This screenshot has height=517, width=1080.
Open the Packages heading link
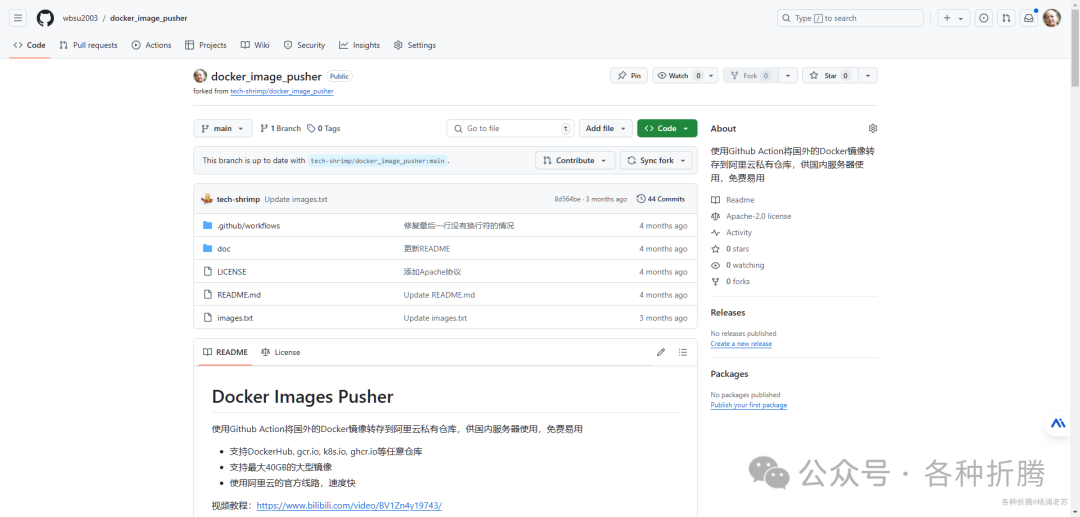point(729,374)
